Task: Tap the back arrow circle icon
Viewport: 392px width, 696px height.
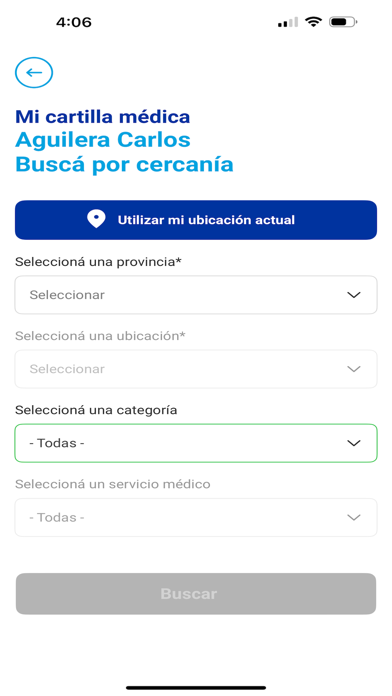Action: tap(34, 72)
